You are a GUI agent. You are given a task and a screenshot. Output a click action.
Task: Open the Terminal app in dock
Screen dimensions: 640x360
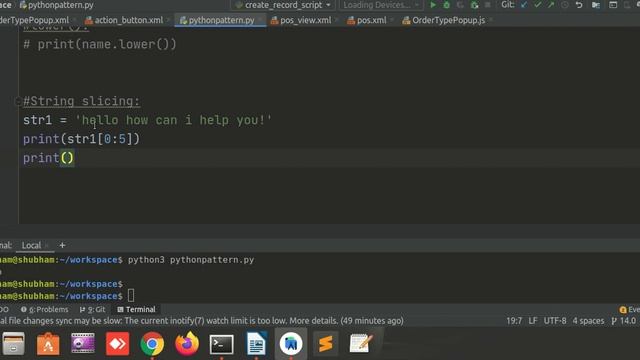(x=222, y=344)
